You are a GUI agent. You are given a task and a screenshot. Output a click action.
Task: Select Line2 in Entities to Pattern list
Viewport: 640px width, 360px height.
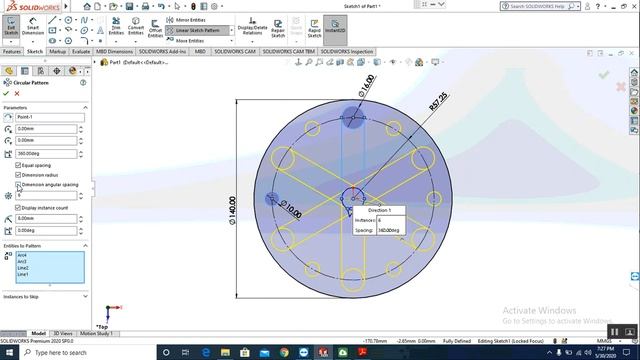(x=23, y=268)
